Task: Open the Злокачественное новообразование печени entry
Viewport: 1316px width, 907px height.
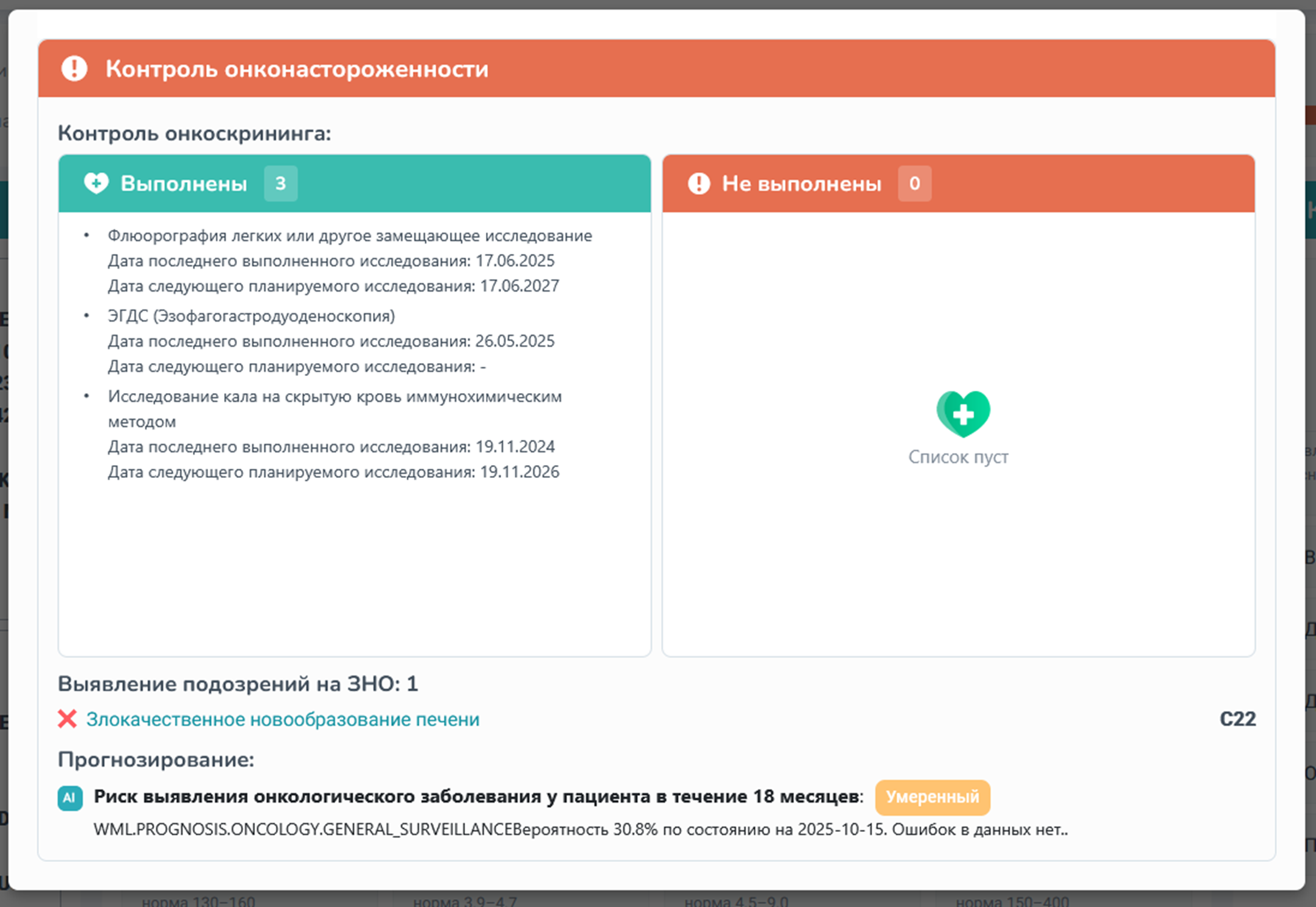Action: coord(283,720)
